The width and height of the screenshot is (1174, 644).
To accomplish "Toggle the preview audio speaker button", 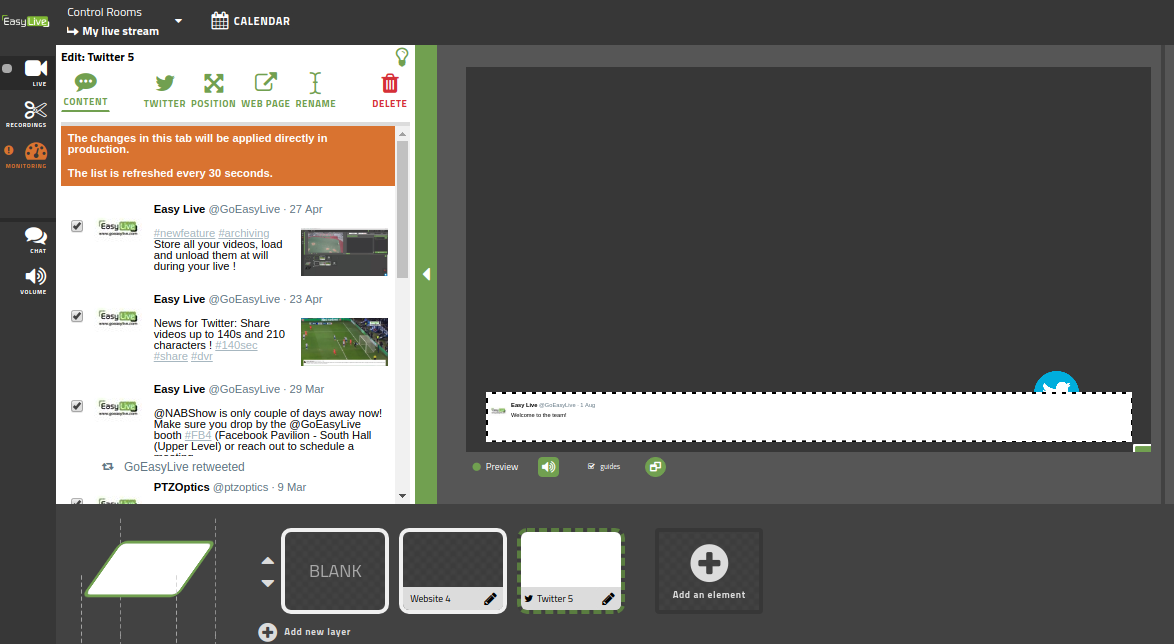I will click(549, 467).
